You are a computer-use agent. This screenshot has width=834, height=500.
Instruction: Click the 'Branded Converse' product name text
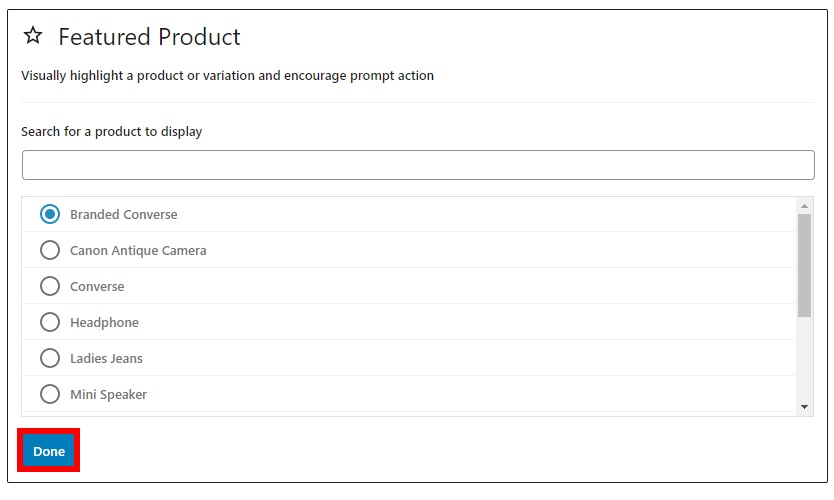[124, 214]
